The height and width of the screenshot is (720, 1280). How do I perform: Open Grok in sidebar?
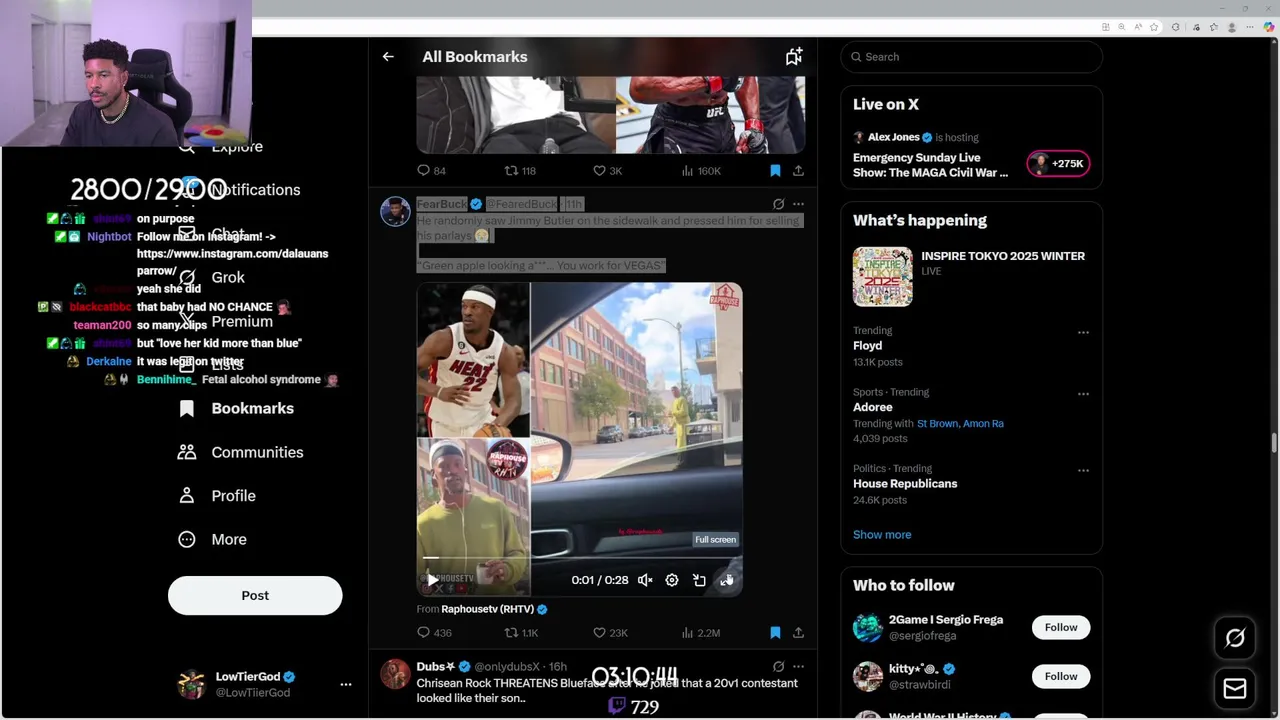(x=212, y=278)
